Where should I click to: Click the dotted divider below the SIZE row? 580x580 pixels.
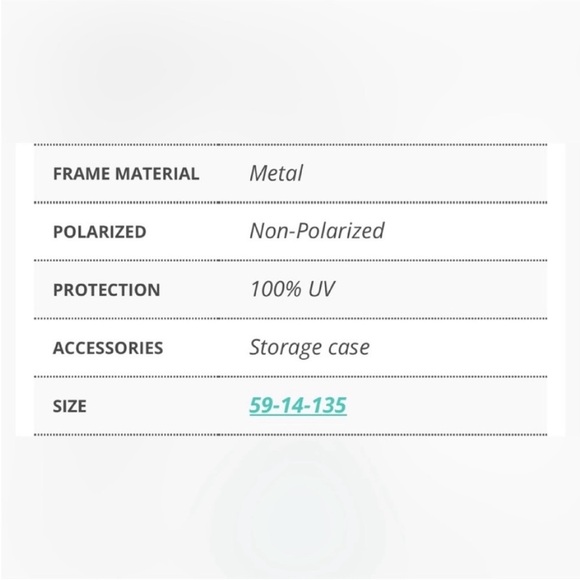290,435
